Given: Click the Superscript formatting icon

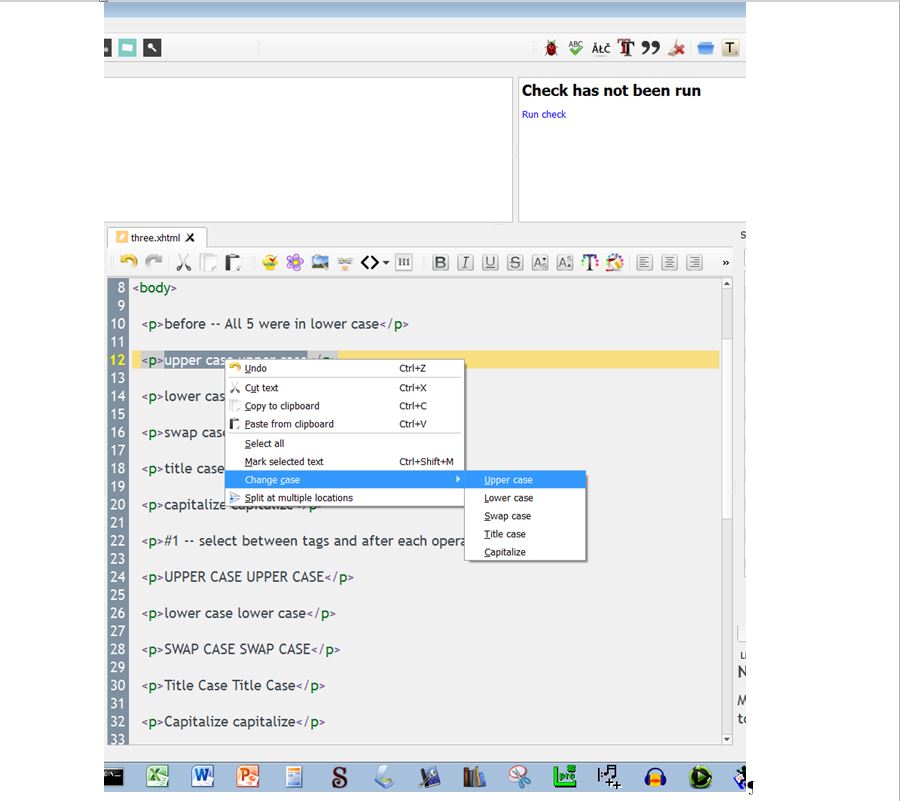Looking at the screenshot, I should (565, 262).
